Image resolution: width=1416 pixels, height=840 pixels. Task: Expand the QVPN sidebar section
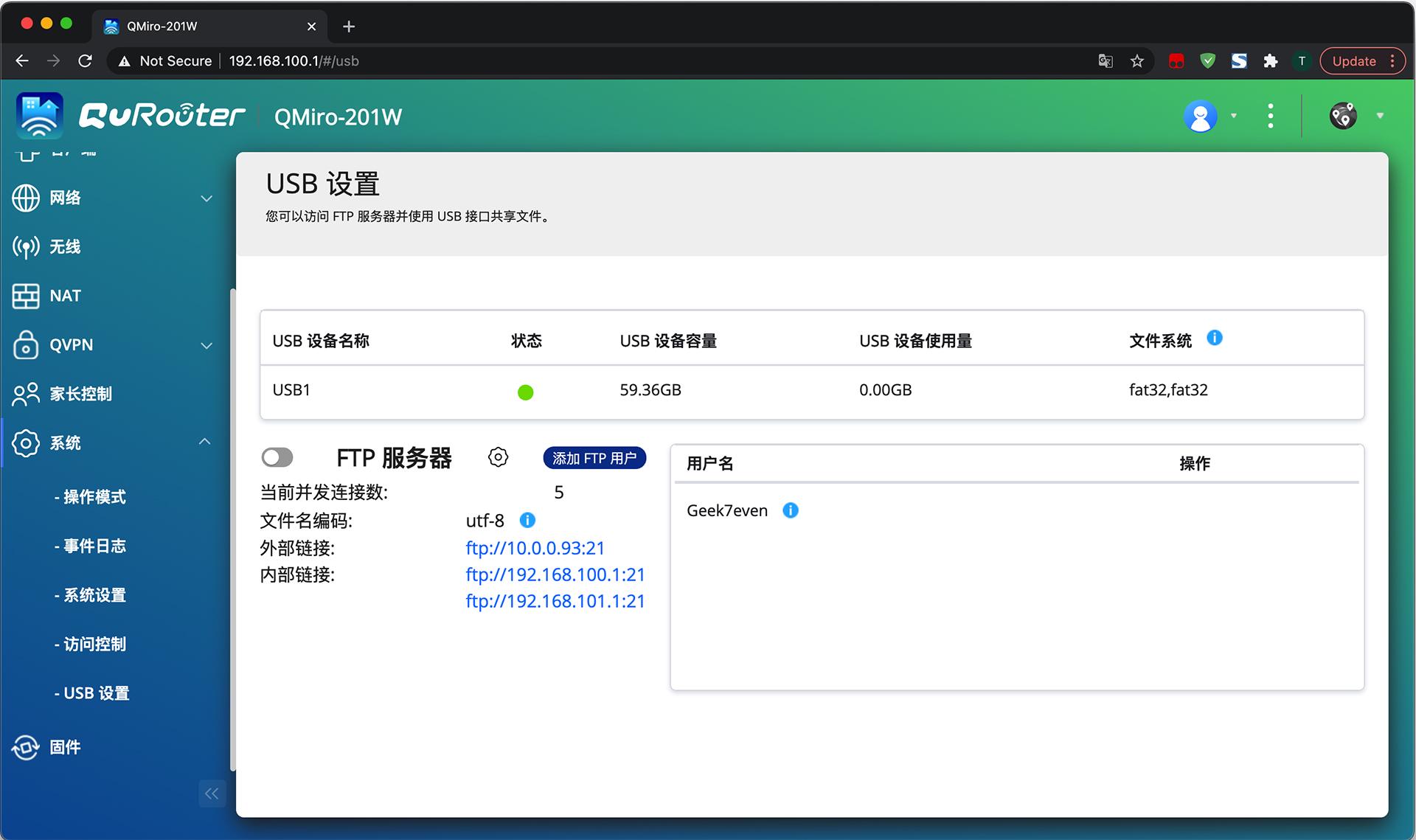[206, 345]
